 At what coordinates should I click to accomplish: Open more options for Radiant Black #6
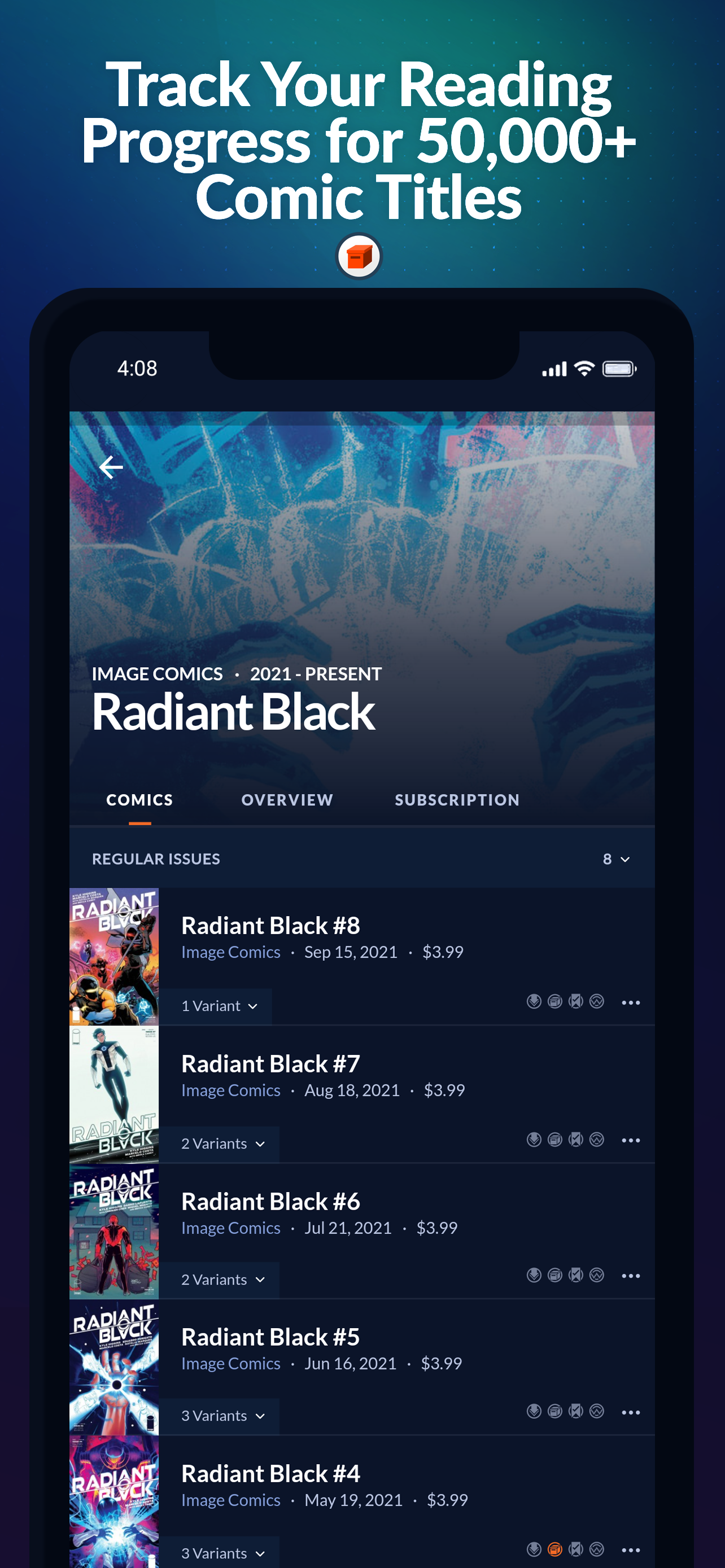(631, 1275)
